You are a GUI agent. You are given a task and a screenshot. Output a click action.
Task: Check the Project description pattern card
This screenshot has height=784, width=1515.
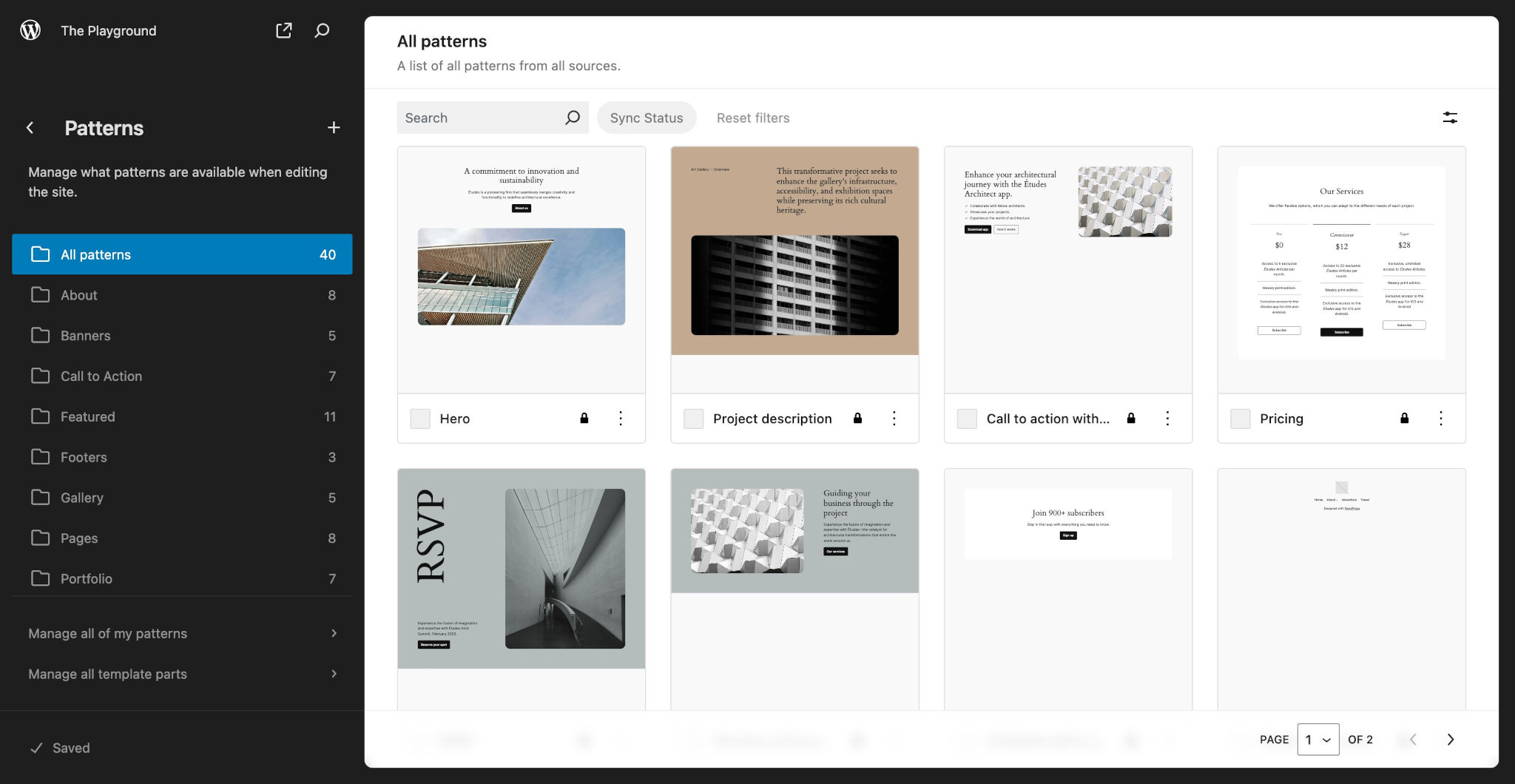[693, 418]
